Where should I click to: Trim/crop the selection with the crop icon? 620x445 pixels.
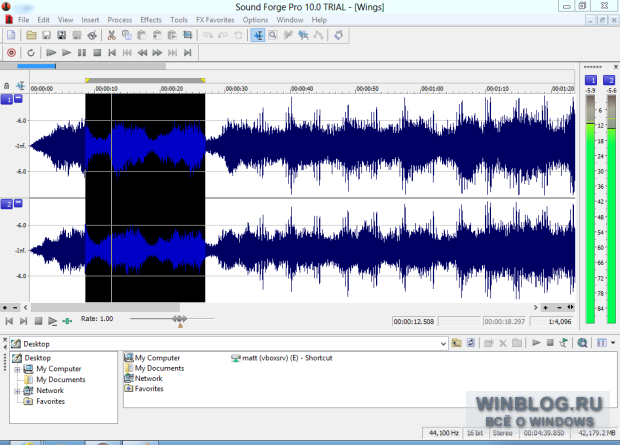187,35
